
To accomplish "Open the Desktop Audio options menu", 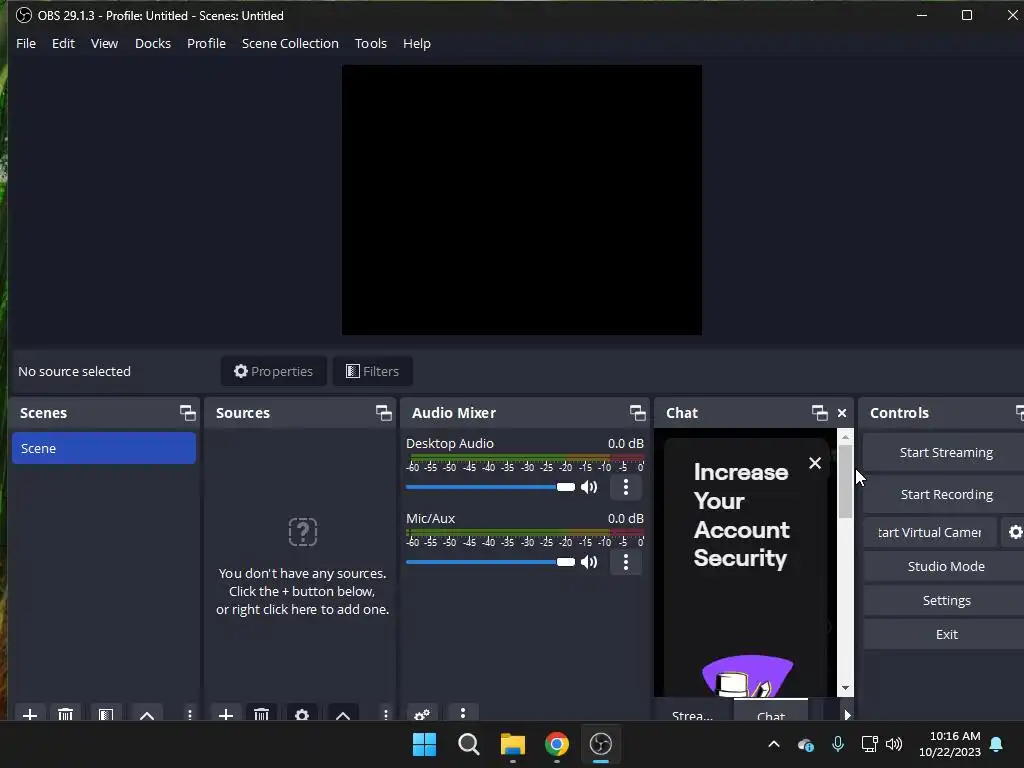I will [626, 487].
